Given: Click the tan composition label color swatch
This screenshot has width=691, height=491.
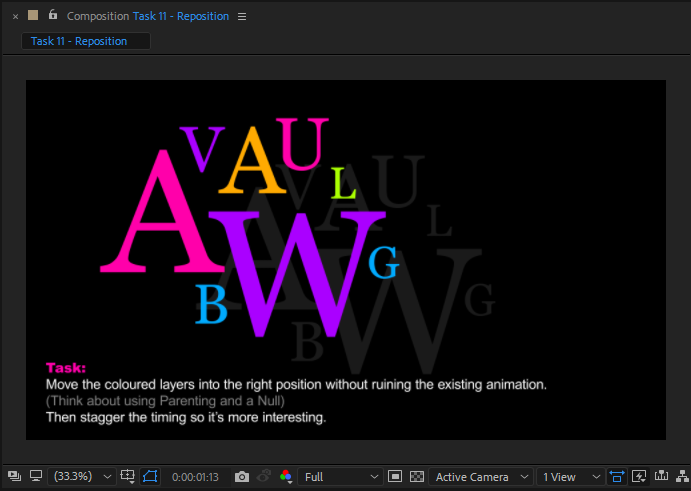Looking at the screenshot, I should click(33, 15).
